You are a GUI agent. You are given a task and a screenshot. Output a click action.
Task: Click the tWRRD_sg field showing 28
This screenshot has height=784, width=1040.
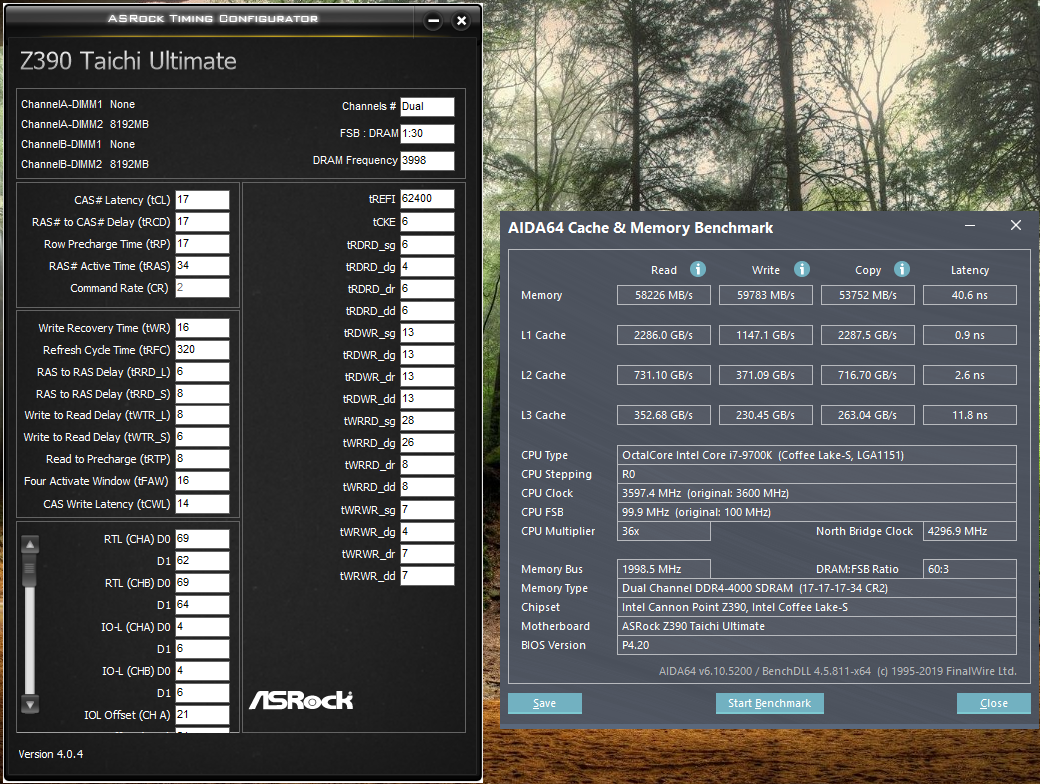point(427,421)
